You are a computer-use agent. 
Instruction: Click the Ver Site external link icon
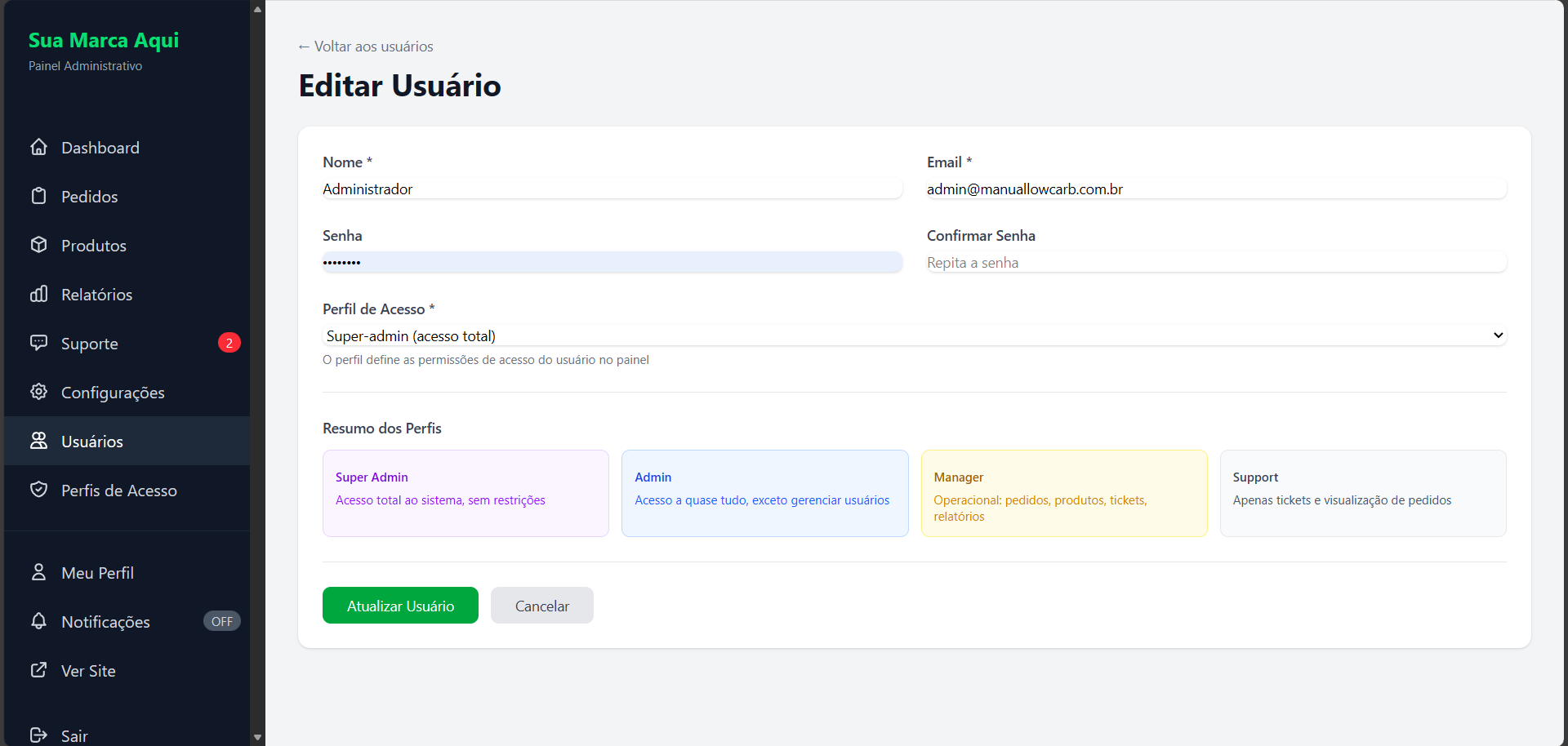coord(38,670)
